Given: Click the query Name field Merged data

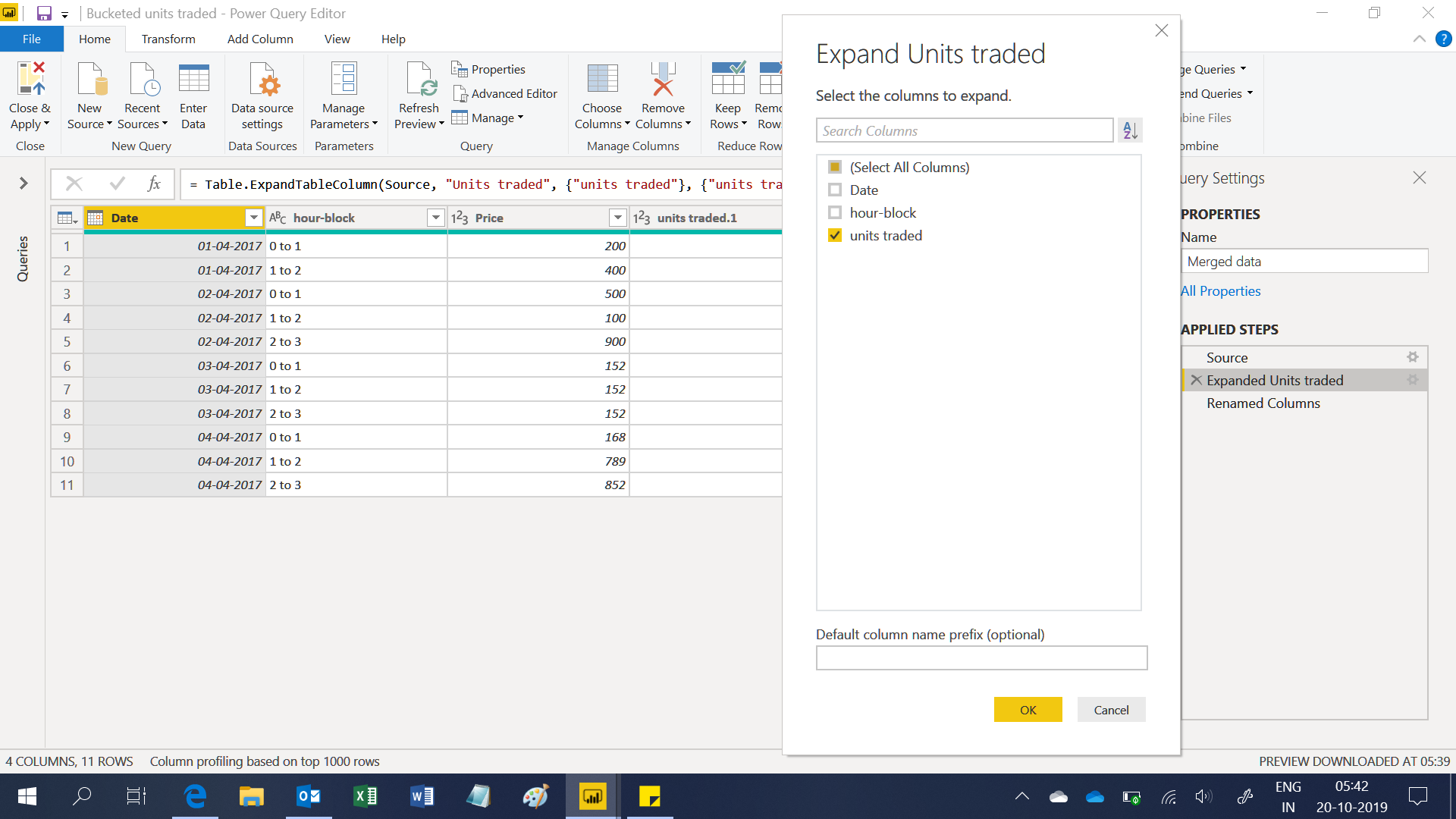Looking at the screenshot, I should click(1304, 262).
